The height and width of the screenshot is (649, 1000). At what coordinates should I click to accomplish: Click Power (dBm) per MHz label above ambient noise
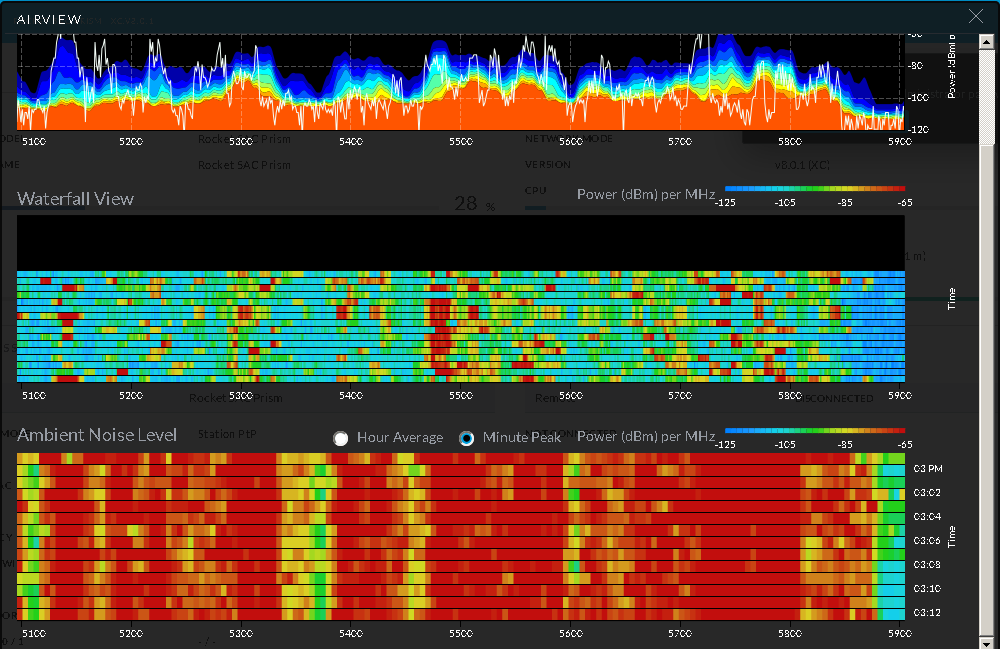(646, 437)
